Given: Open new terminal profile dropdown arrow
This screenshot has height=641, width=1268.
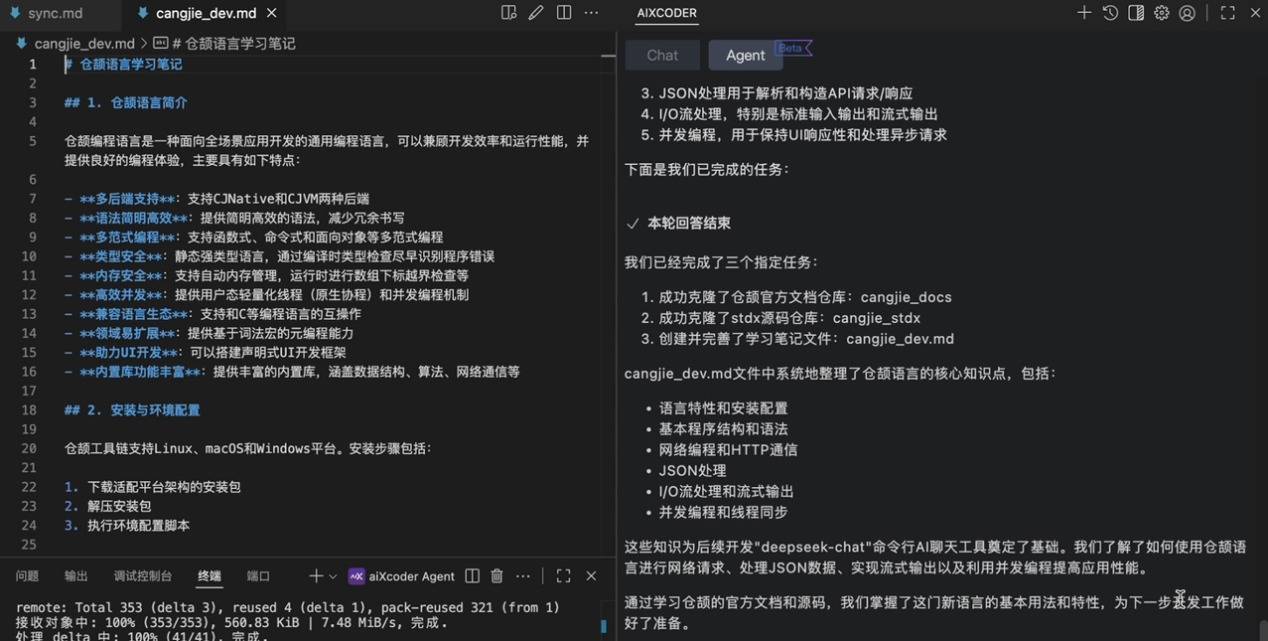Looking at the screenshot, I should coord(333,576).
